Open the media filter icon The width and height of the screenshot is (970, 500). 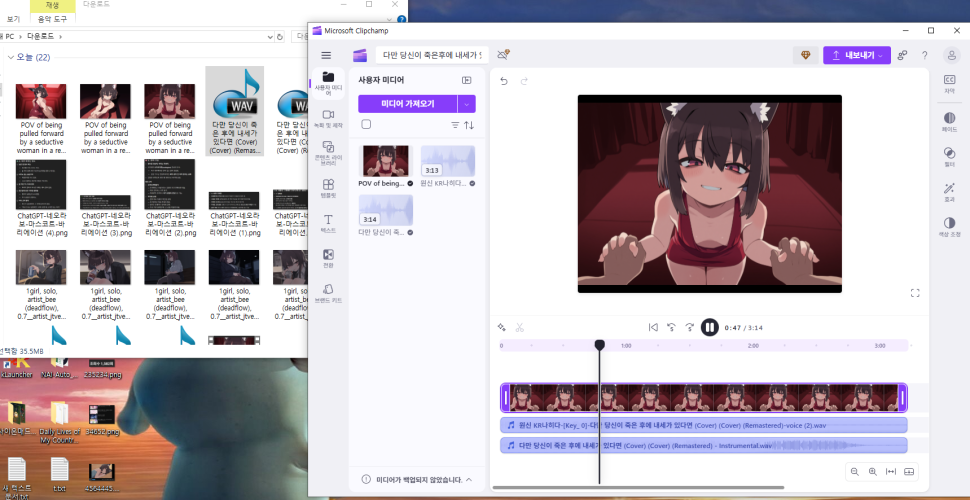point(455,125)
